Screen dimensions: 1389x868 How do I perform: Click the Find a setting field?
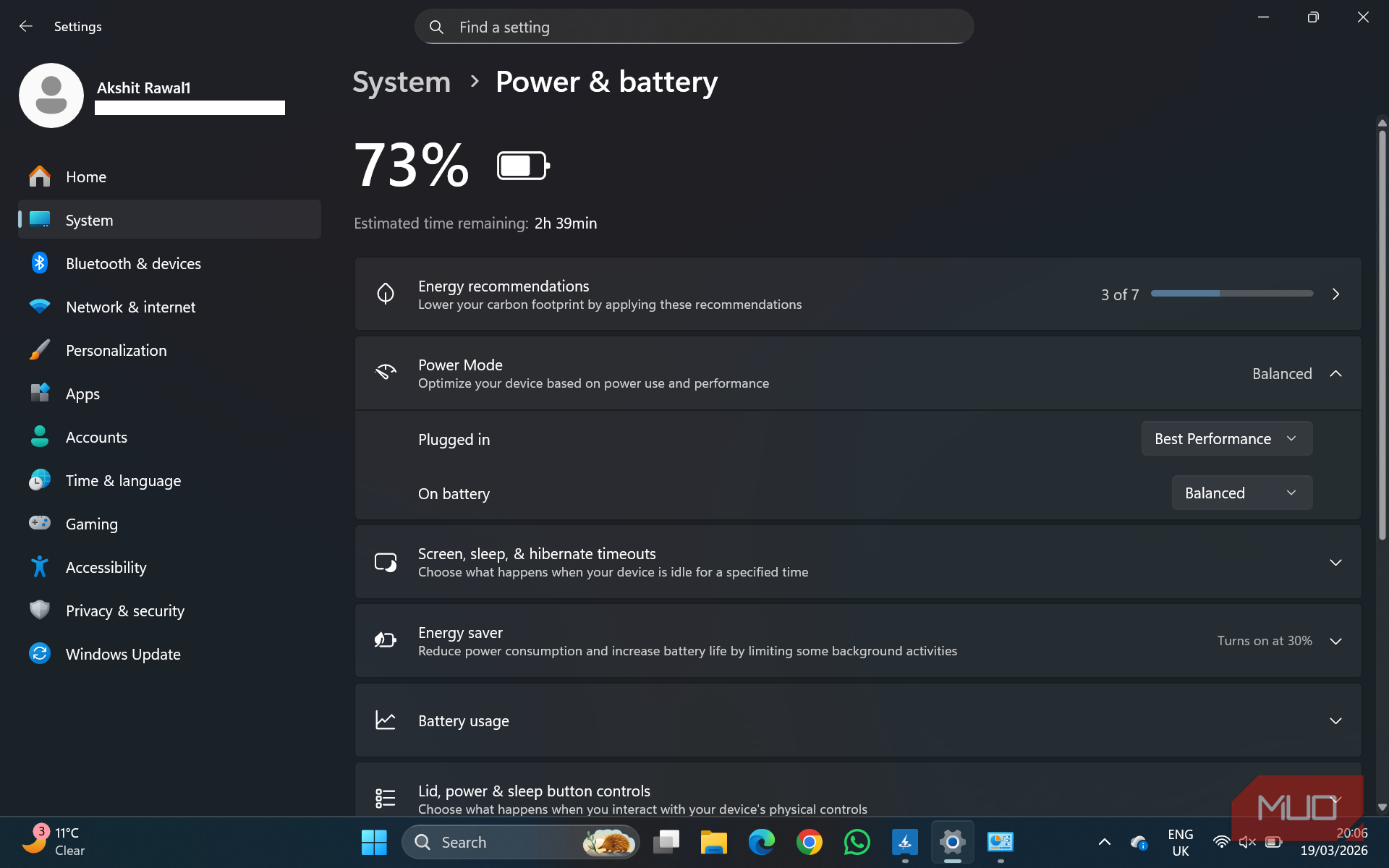[x=694, y=27]
